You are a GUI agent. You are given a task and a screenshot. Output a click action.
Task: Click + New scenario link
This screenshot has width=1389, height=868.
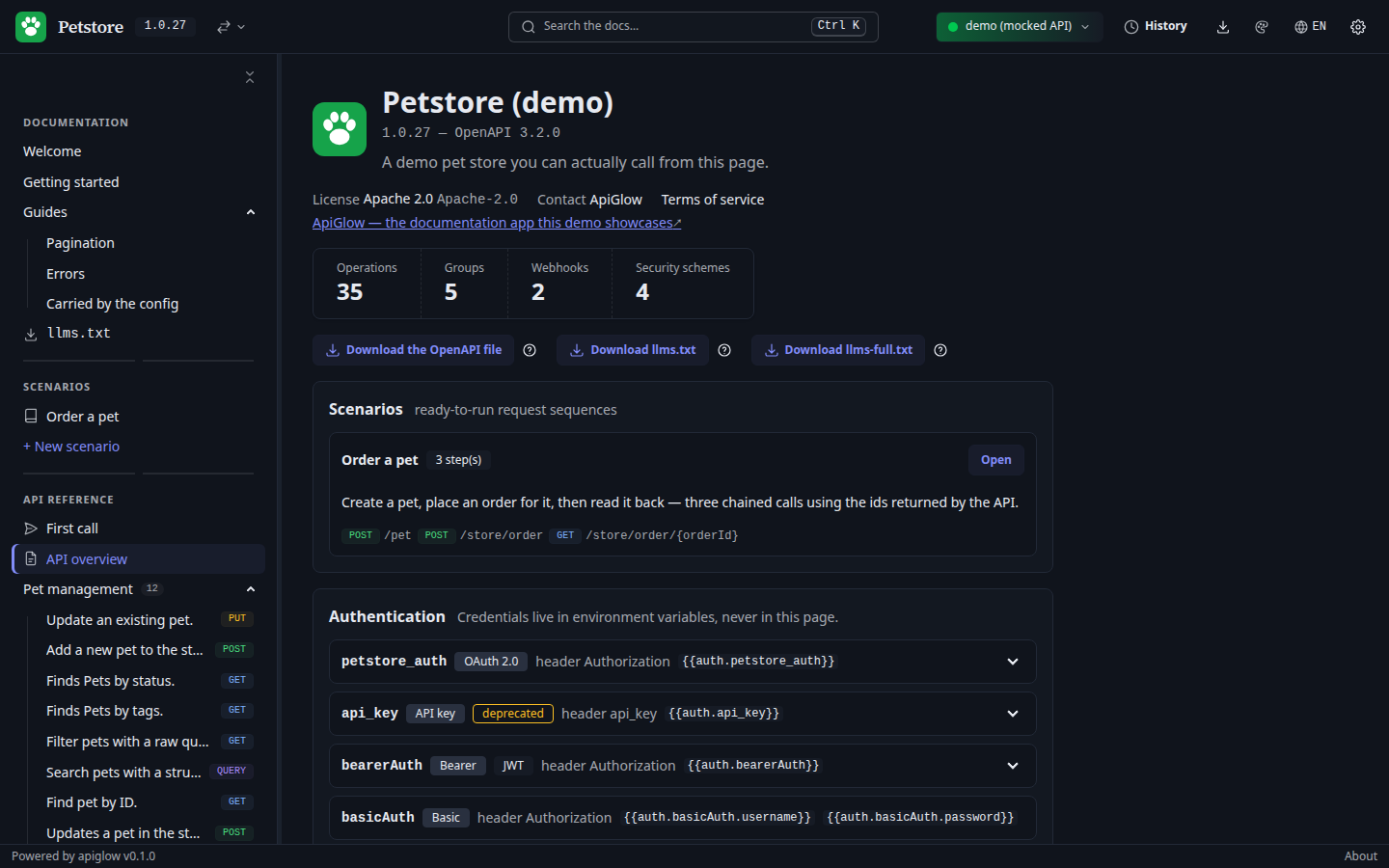71,447
